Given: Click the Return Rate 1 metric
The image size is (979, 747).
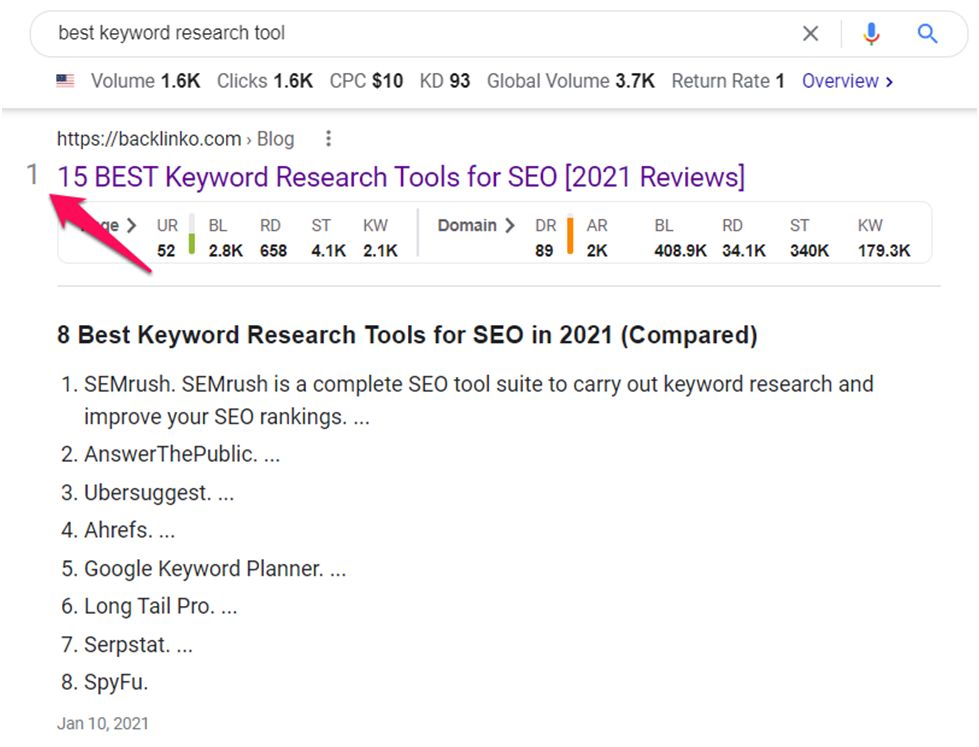Looking at the screenshot, I should 728,81.
